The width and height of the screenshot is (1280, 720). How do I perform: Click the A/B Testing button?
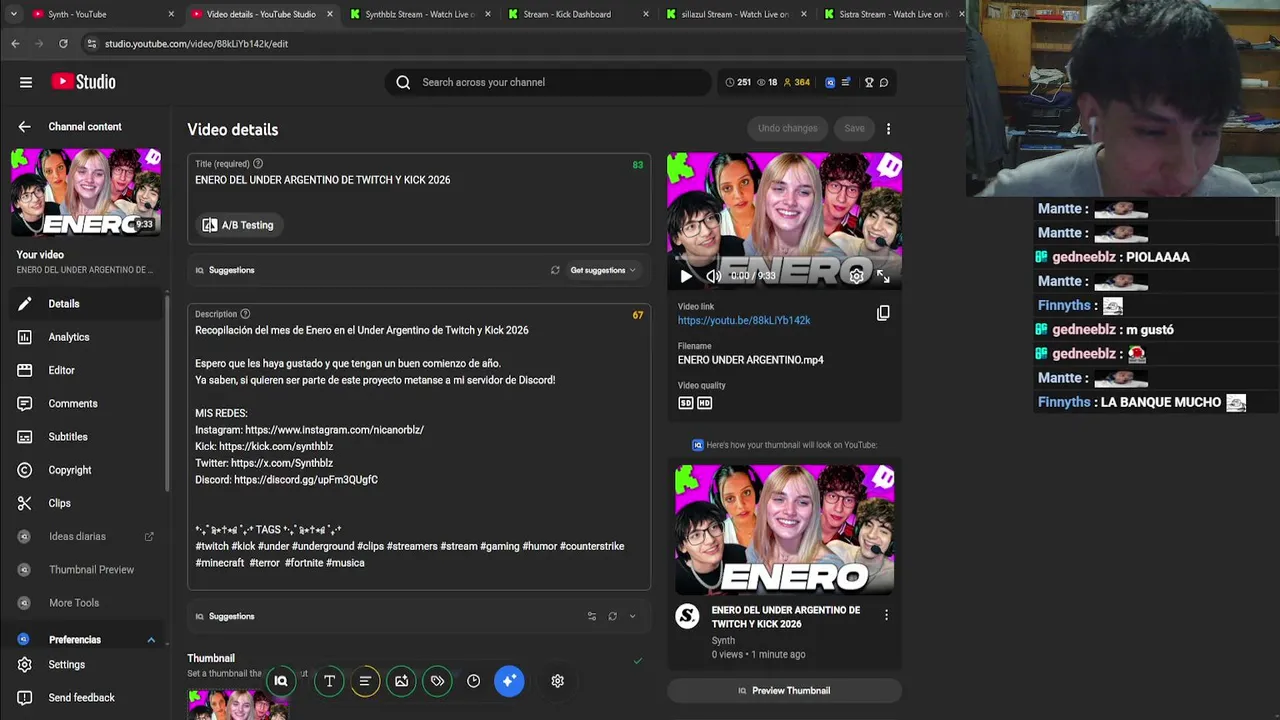coord(238,225)
